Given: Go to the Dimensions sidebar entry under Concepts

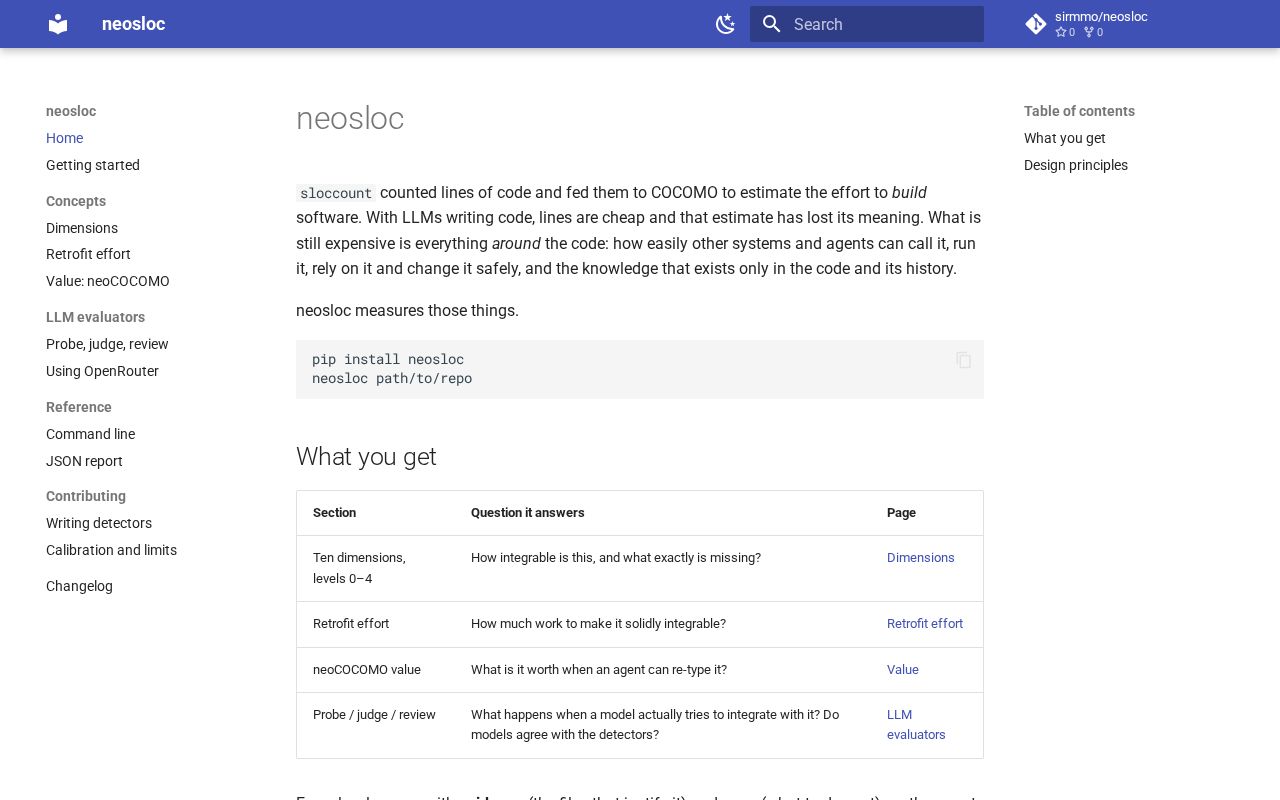Looking at the screenshot, I should click(82, 228).
